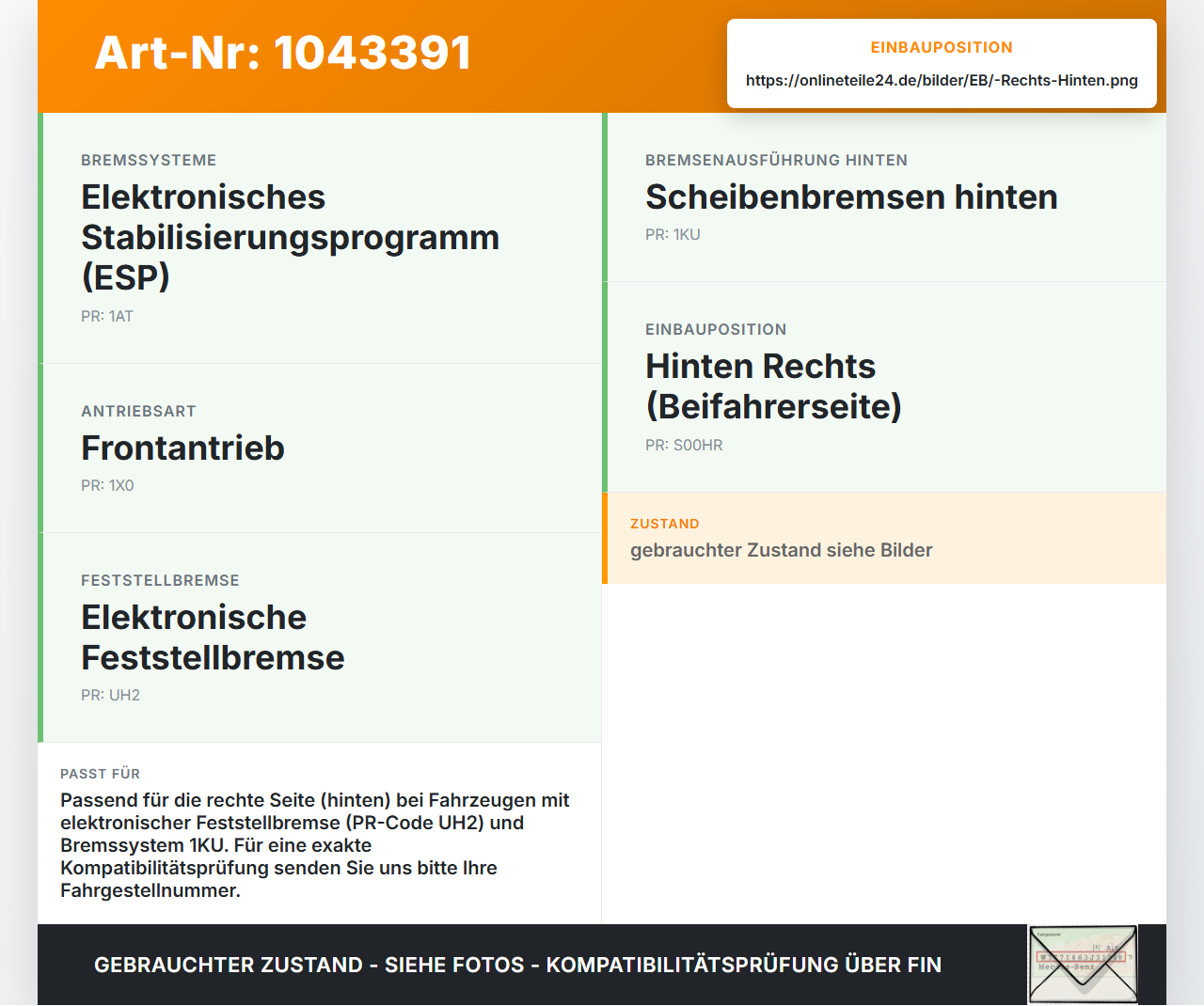Click the BREMSENAUSFÜHRUNG HINTEN label
Screen dimensions: 1204x1006
point(776,160)
